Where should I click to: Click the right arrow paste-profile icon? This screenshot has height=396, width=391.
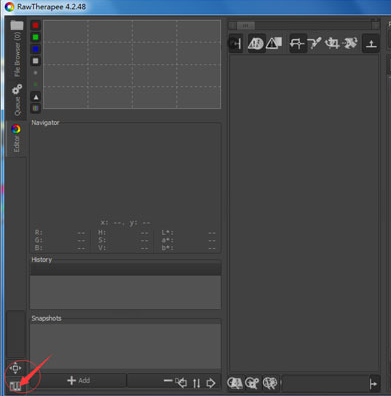click(x=210, y=383)
